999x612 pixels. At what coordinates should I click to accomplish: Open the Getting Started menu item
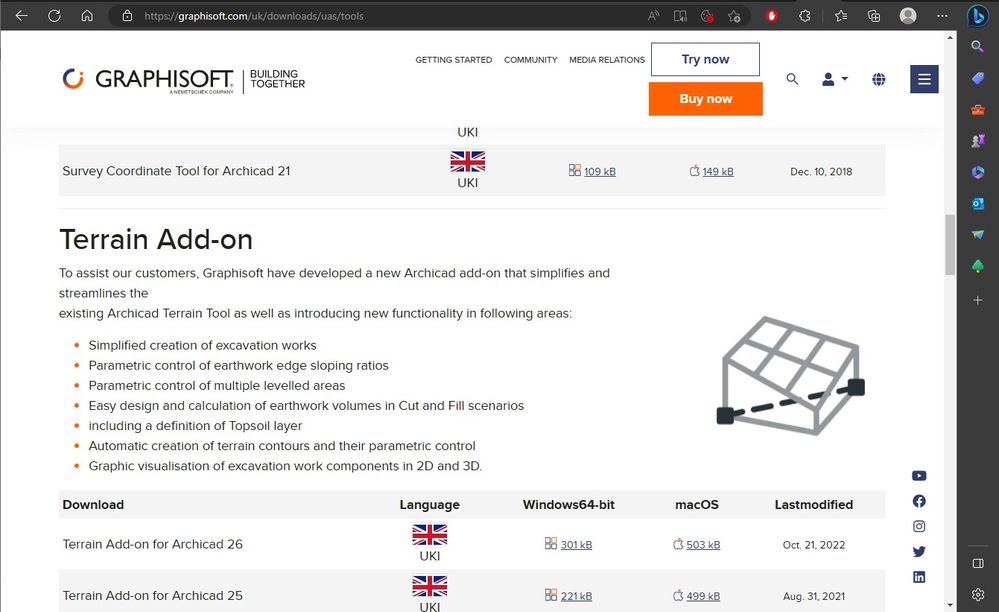pos(454,60)
